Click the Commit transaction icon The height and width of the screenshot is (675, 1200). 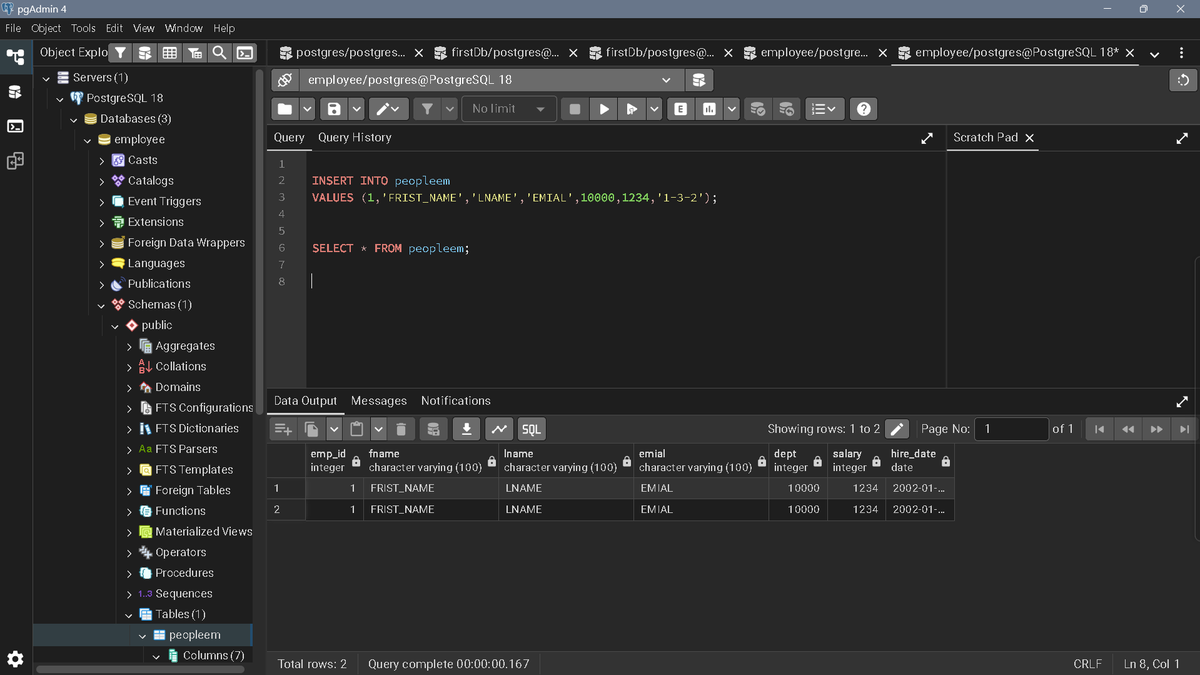coord(759,108)
